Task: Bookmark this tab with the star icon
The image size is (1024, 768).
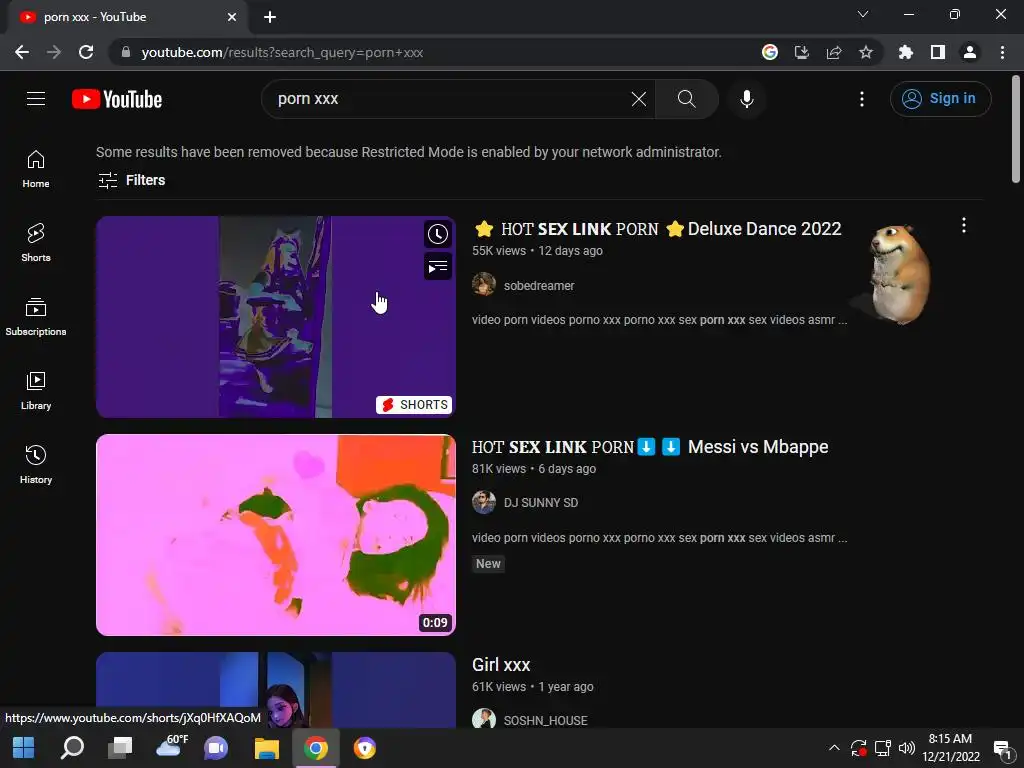Action: click(866, 52)
